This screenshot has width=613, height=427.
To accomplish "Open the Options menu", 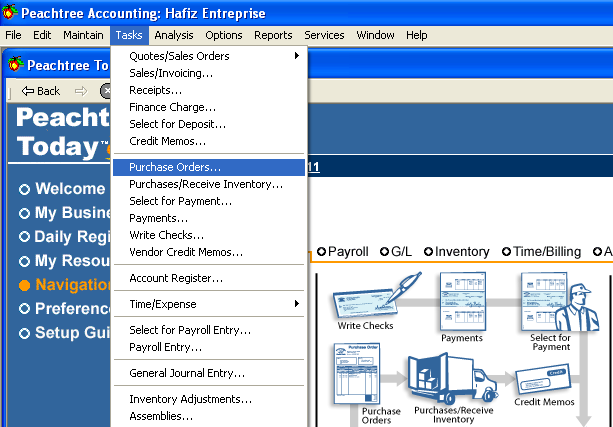I will (x=224, y=35).
